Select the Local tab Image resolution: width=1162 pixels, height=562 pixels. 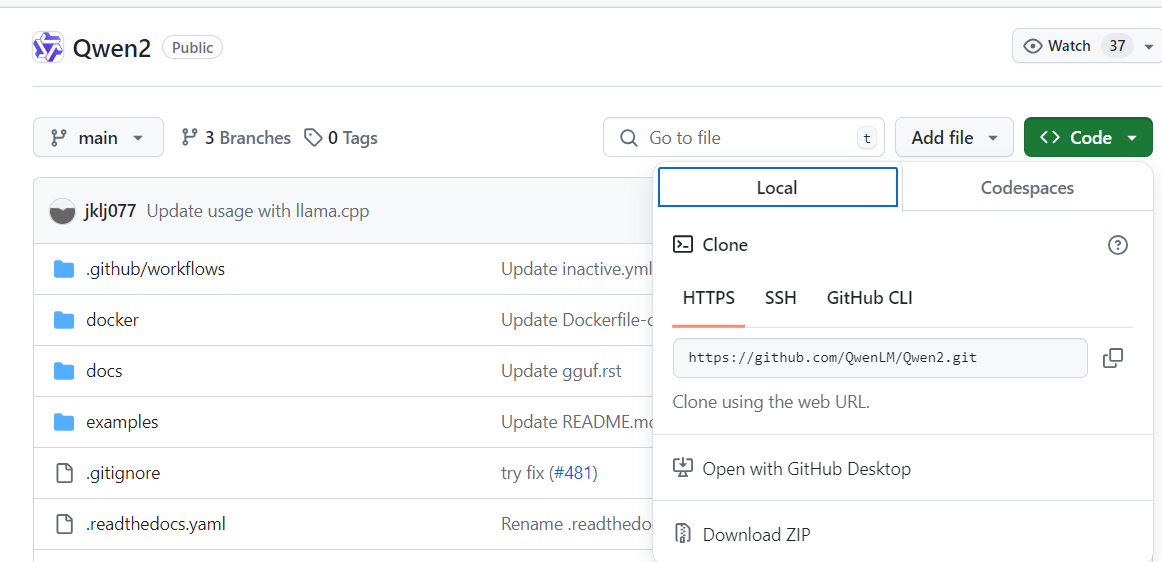tap(777, 188)
